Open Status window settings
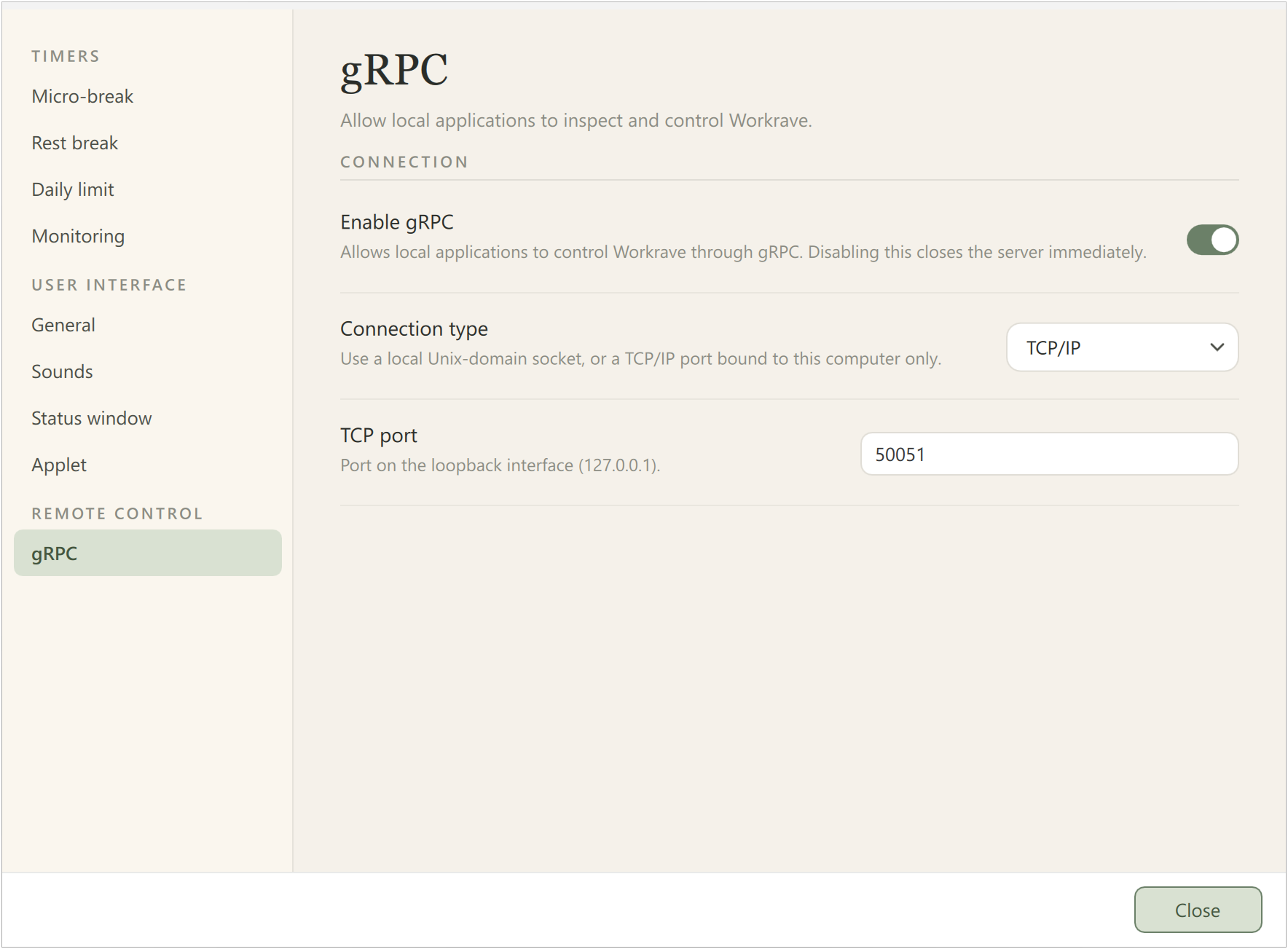 pos(147,418)
